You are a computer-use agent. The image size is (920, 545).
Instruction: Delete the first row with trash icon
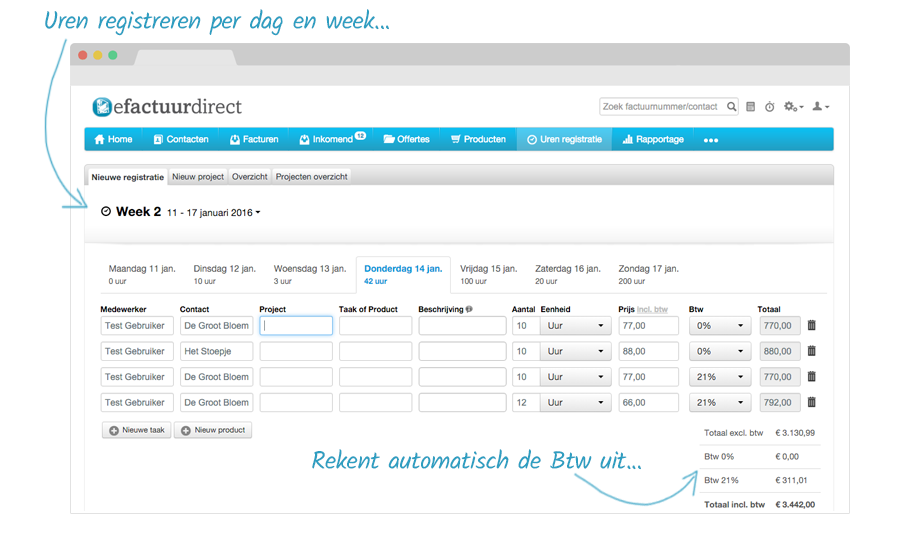click(811, 326)
